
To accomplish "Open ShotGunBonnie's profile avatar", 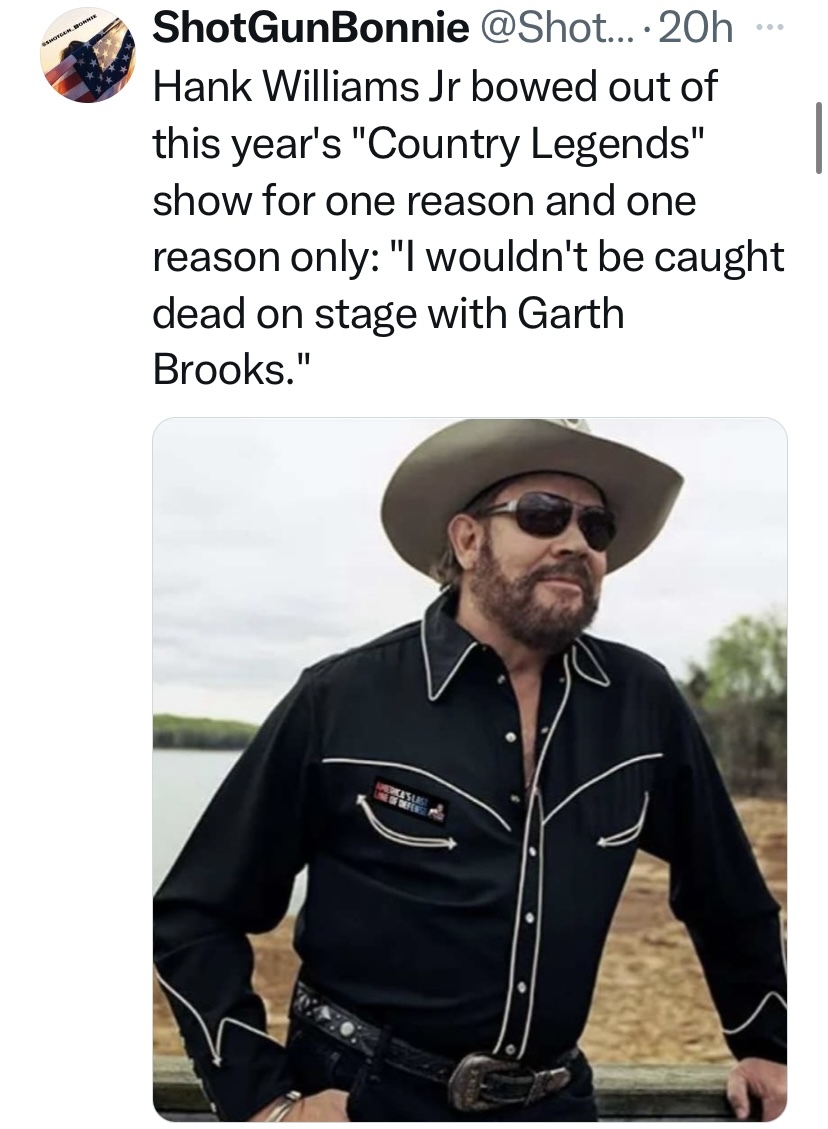I will pos(88,57).
